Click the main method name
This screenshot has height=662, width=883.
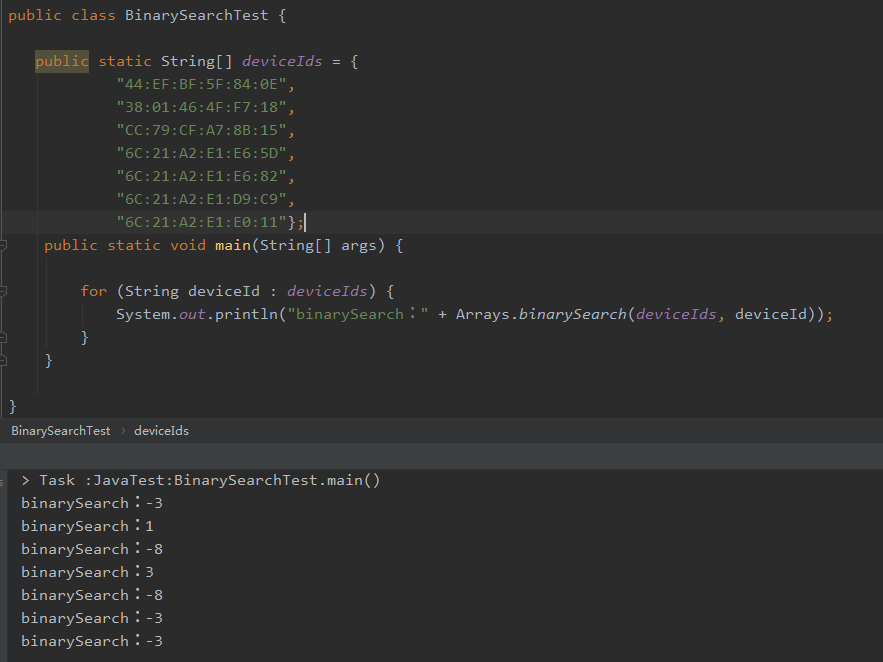[233, 245]
